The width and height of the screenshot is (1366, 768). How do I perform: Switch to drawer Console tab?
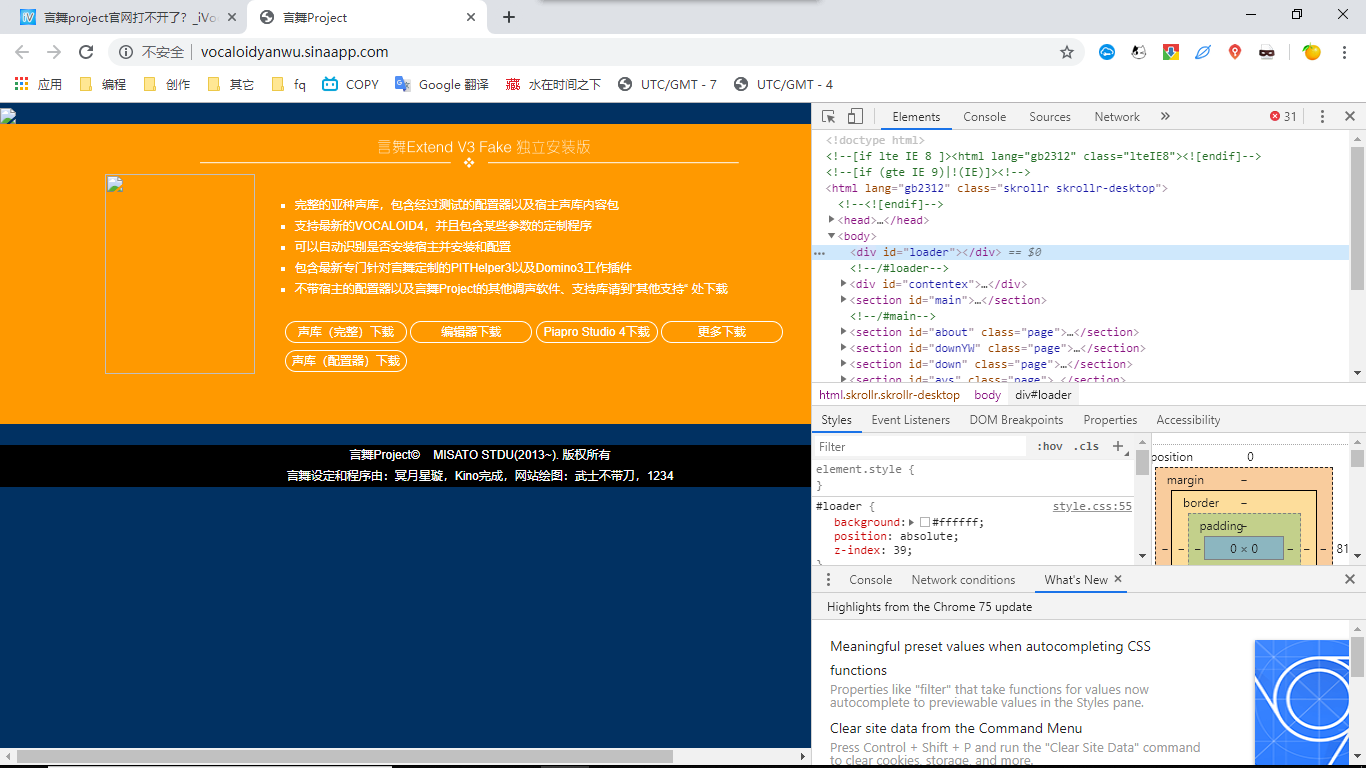pos(870,580)
